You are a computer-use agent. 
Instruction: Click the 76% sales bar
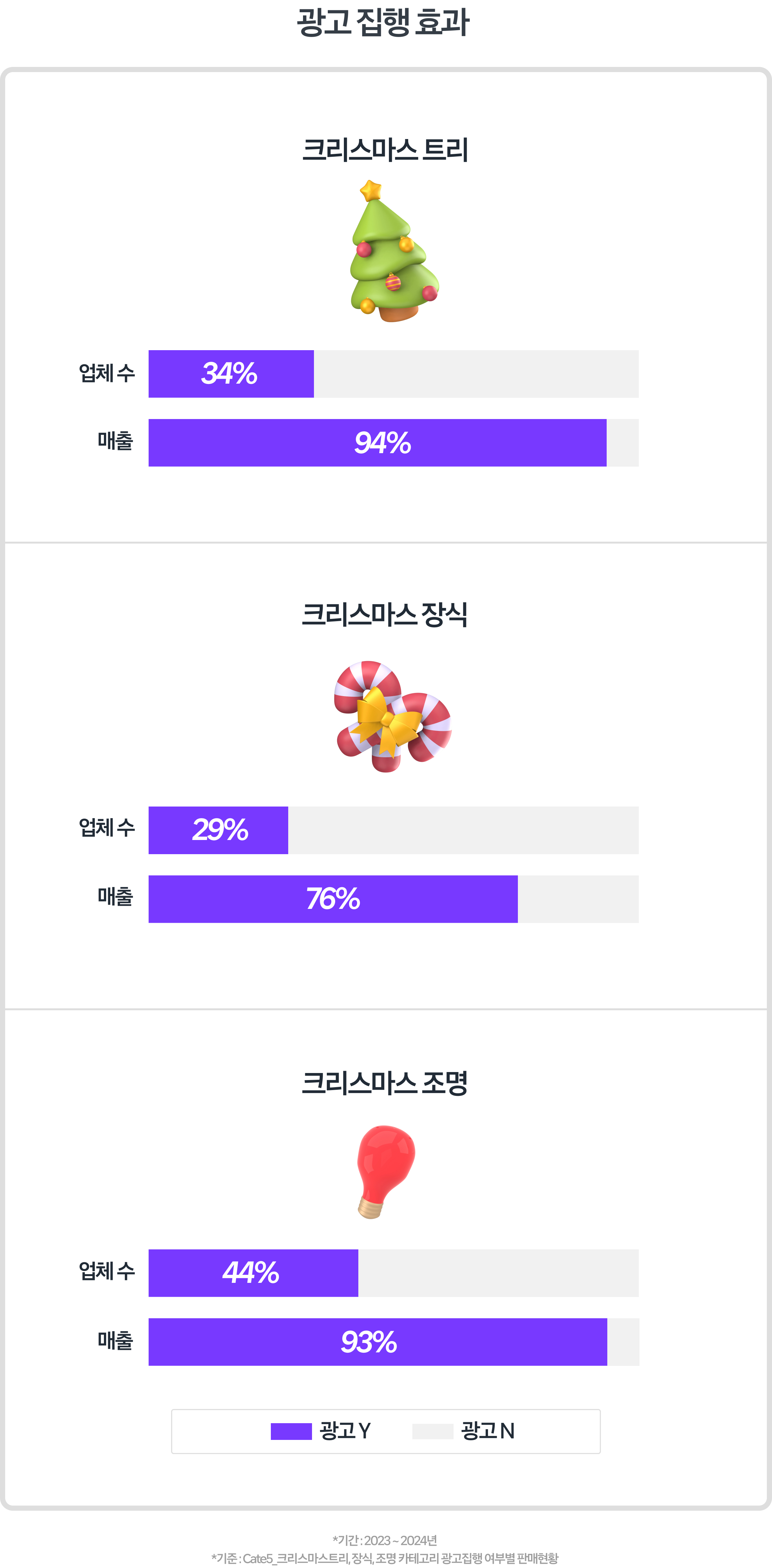[333, 899]
